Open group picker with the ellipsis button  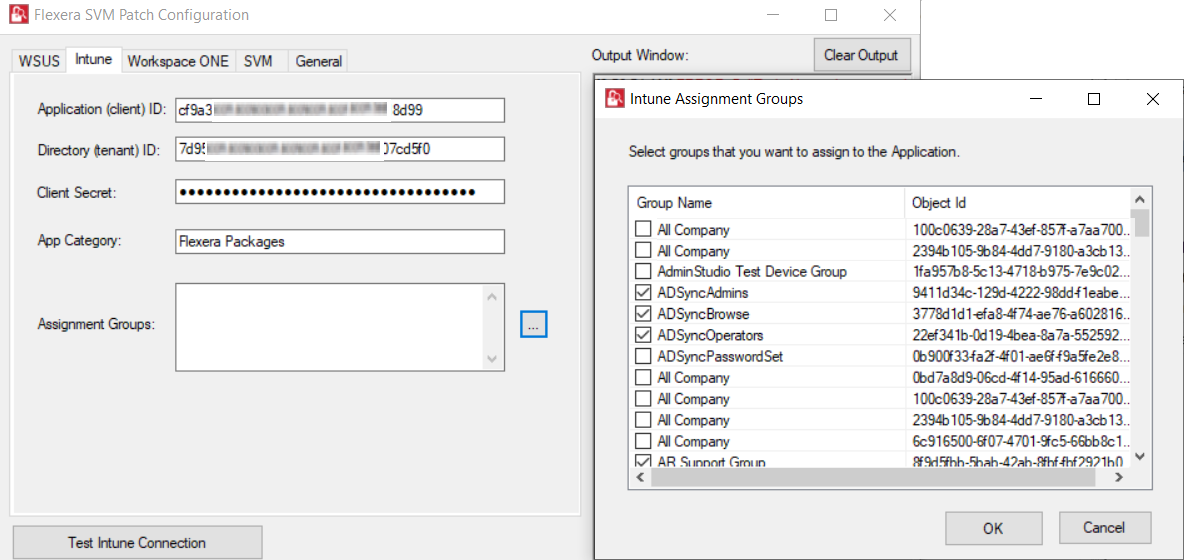coord(533,325)
